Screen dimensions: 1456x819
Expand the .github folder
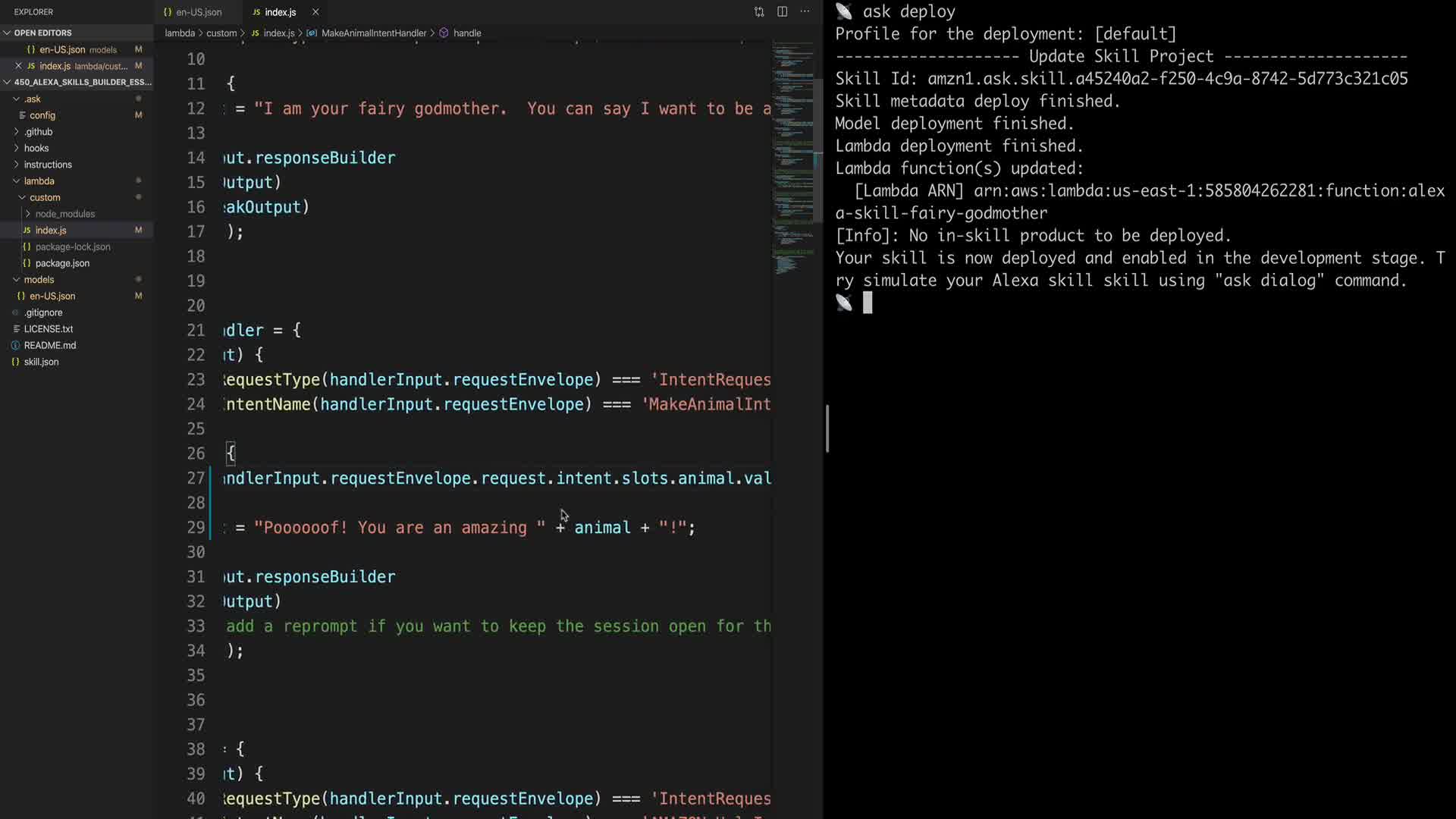38,132
